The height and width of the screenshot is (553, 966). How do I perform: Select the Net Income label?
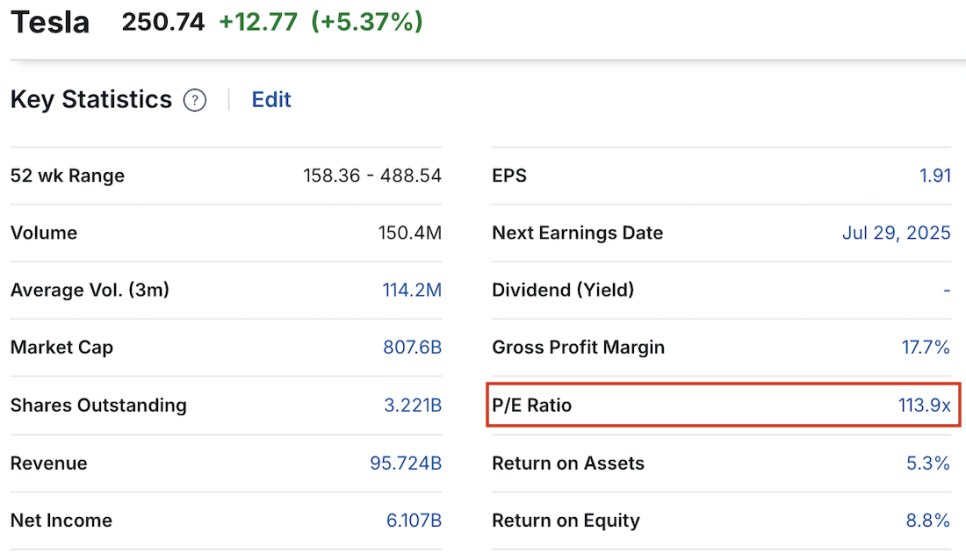[x=62, y=520]
